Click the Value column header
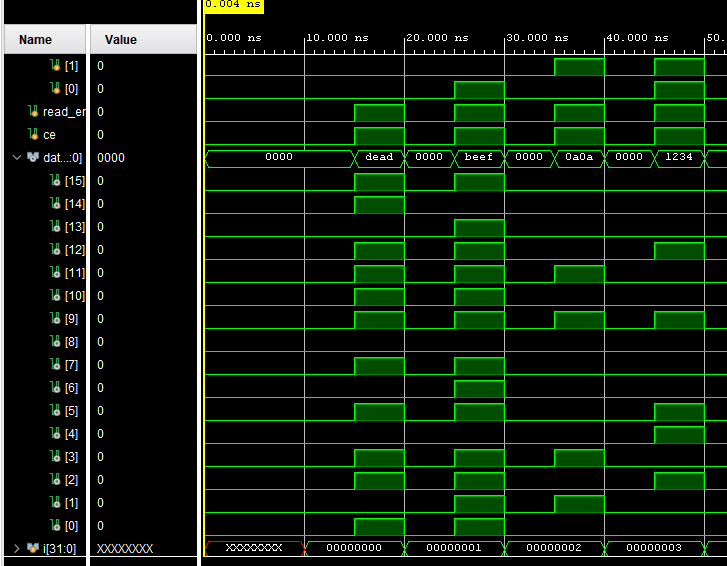The width and height of the screenshot is (727, 566). tap(121, 40)
